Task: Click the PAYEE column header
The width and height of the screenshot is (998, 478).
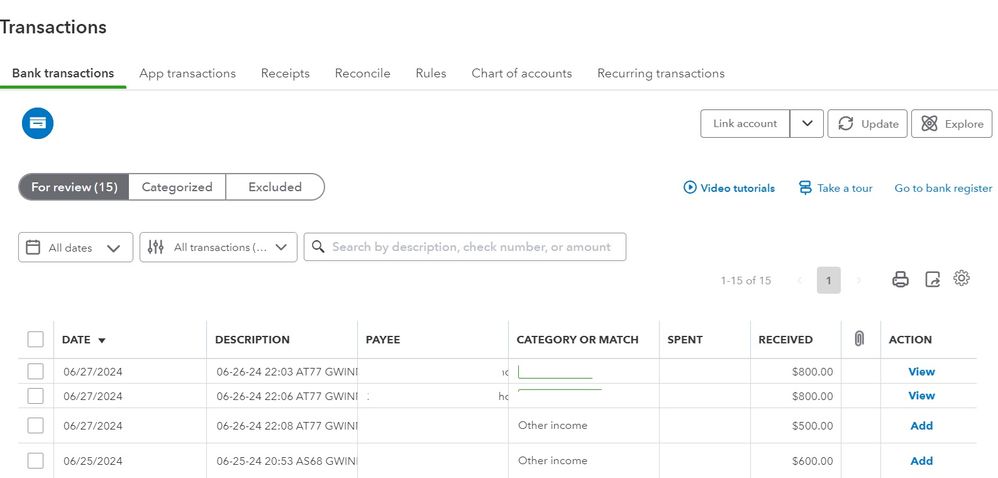Action: 383,340
